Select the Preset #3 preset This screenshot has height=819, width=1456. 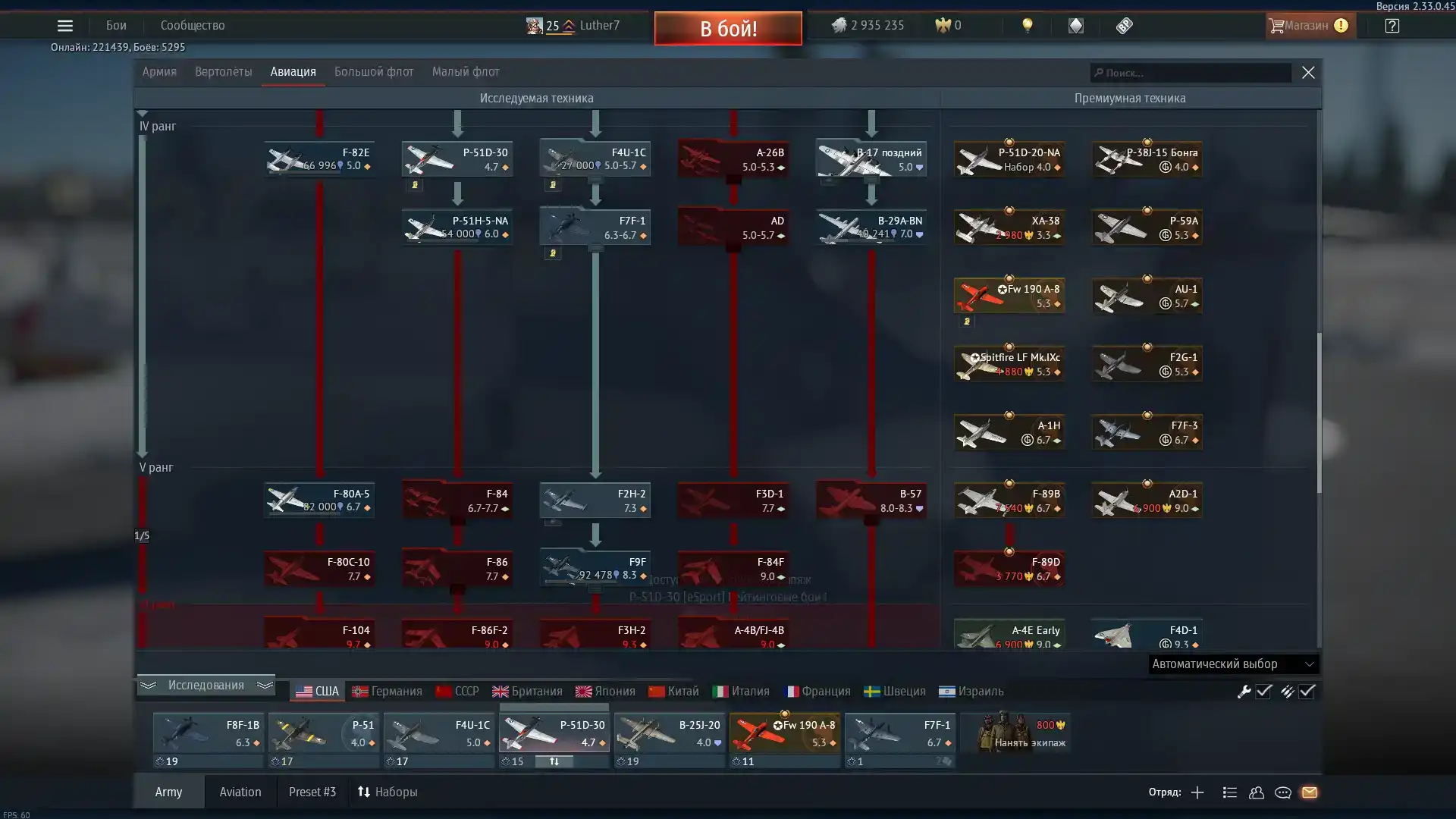312,792
